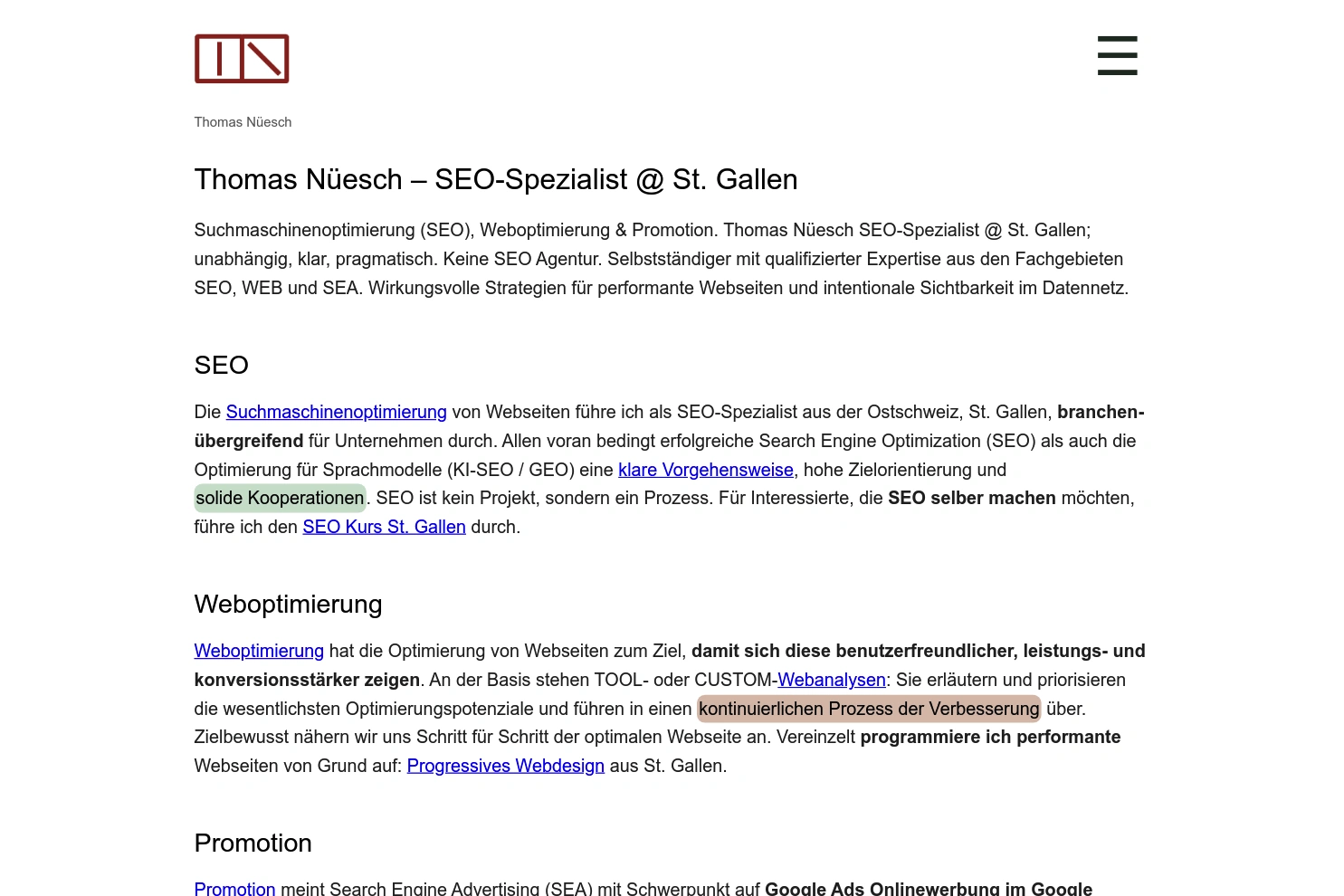Click the Thomas Nüesch logo
The image size is (1344, 896).
click(x=241, y=58)
